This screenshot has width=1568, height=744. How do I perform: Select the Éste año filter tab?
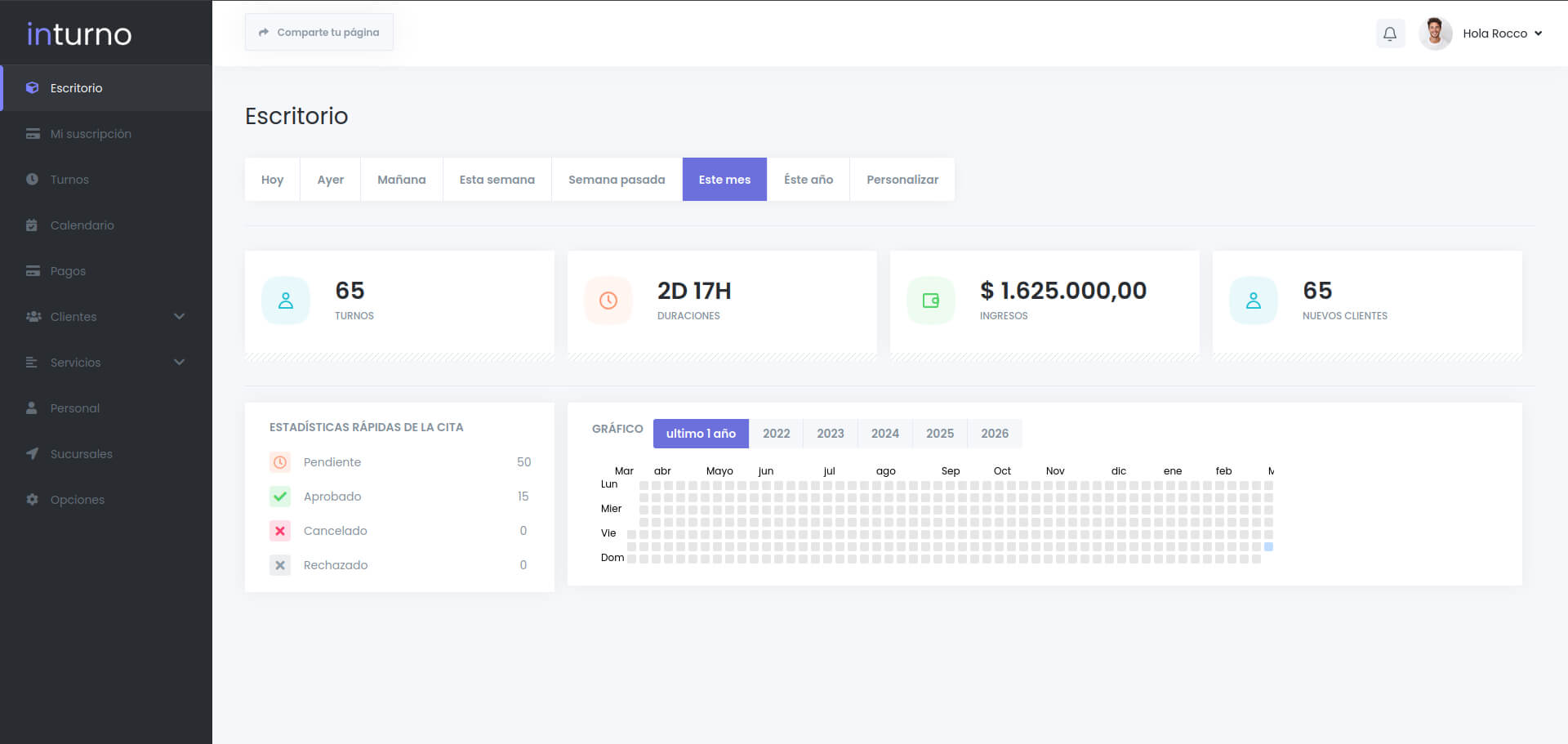[x=808, y=180]
